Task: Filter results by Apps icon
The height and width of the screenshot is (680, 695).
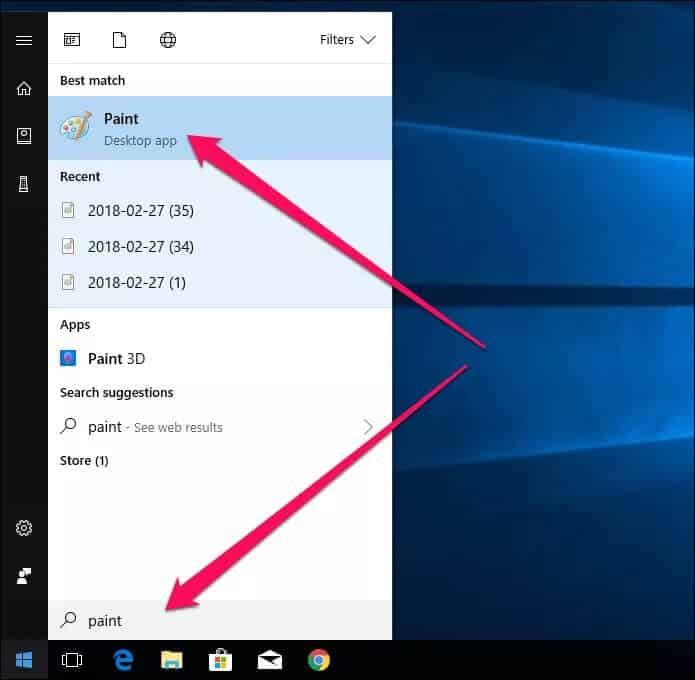Action: point(72,40)
